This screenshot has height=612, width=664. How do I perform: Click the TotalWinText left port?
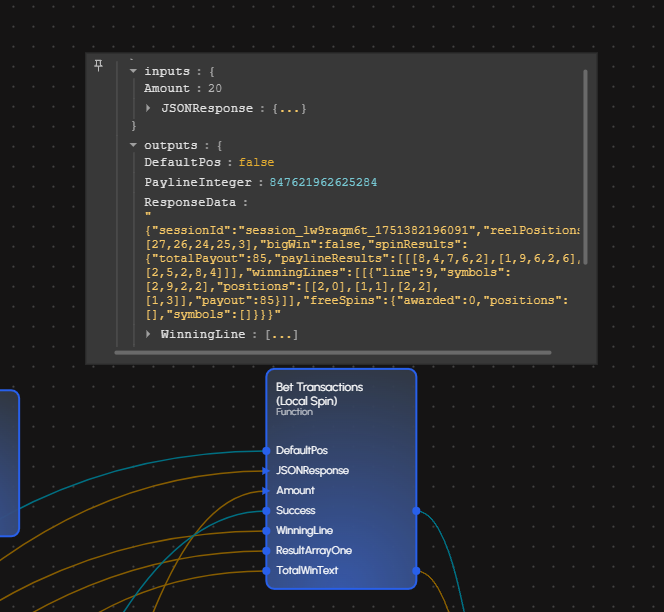[x=266, y=571]
